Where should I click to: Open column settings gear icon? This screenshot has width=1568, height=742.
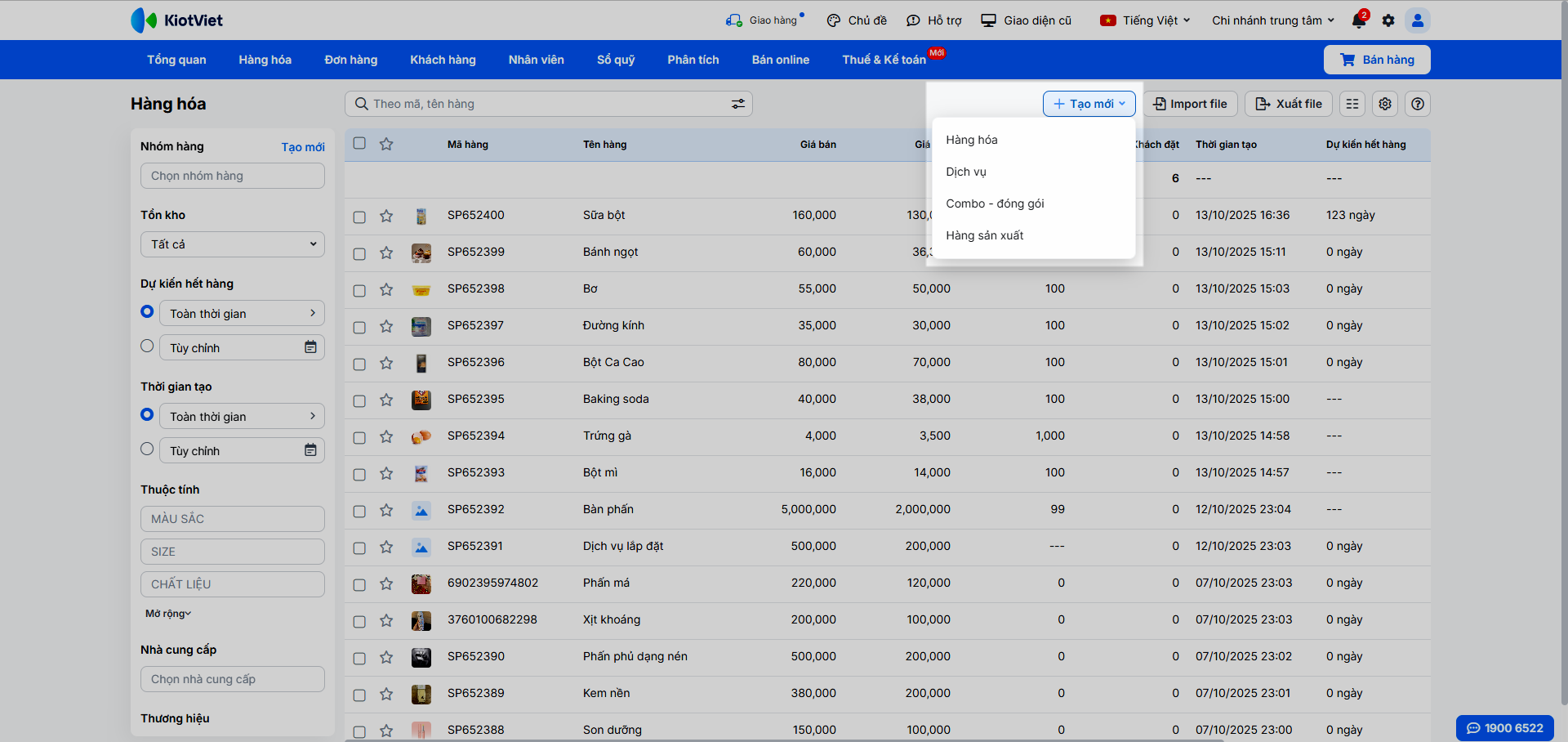1385,104
